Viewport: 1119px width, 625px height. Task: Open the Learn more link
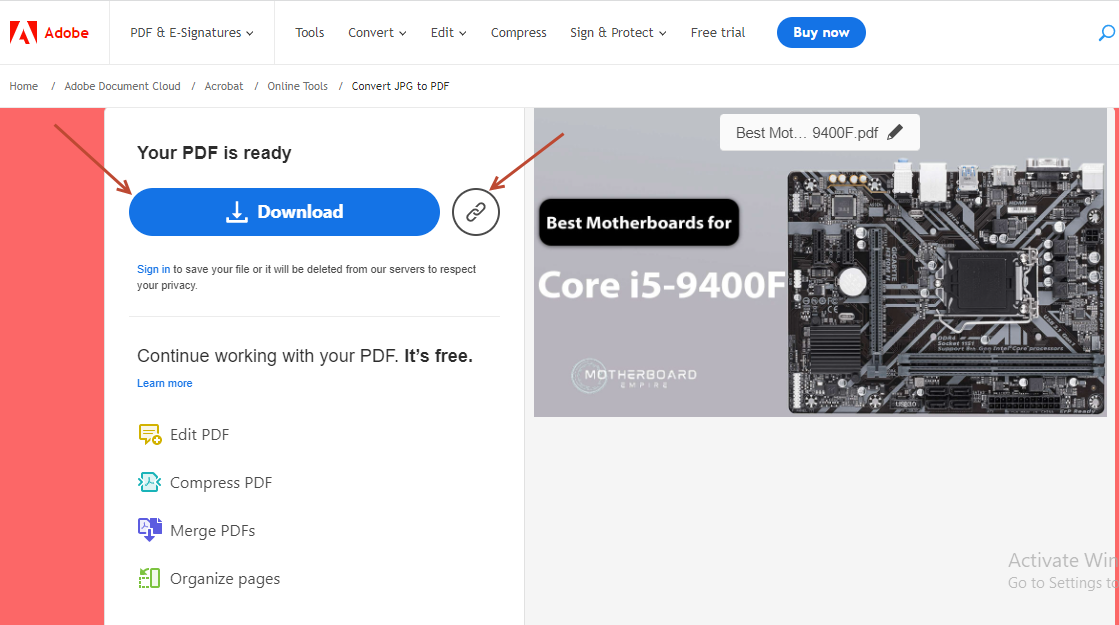point(165,383)
